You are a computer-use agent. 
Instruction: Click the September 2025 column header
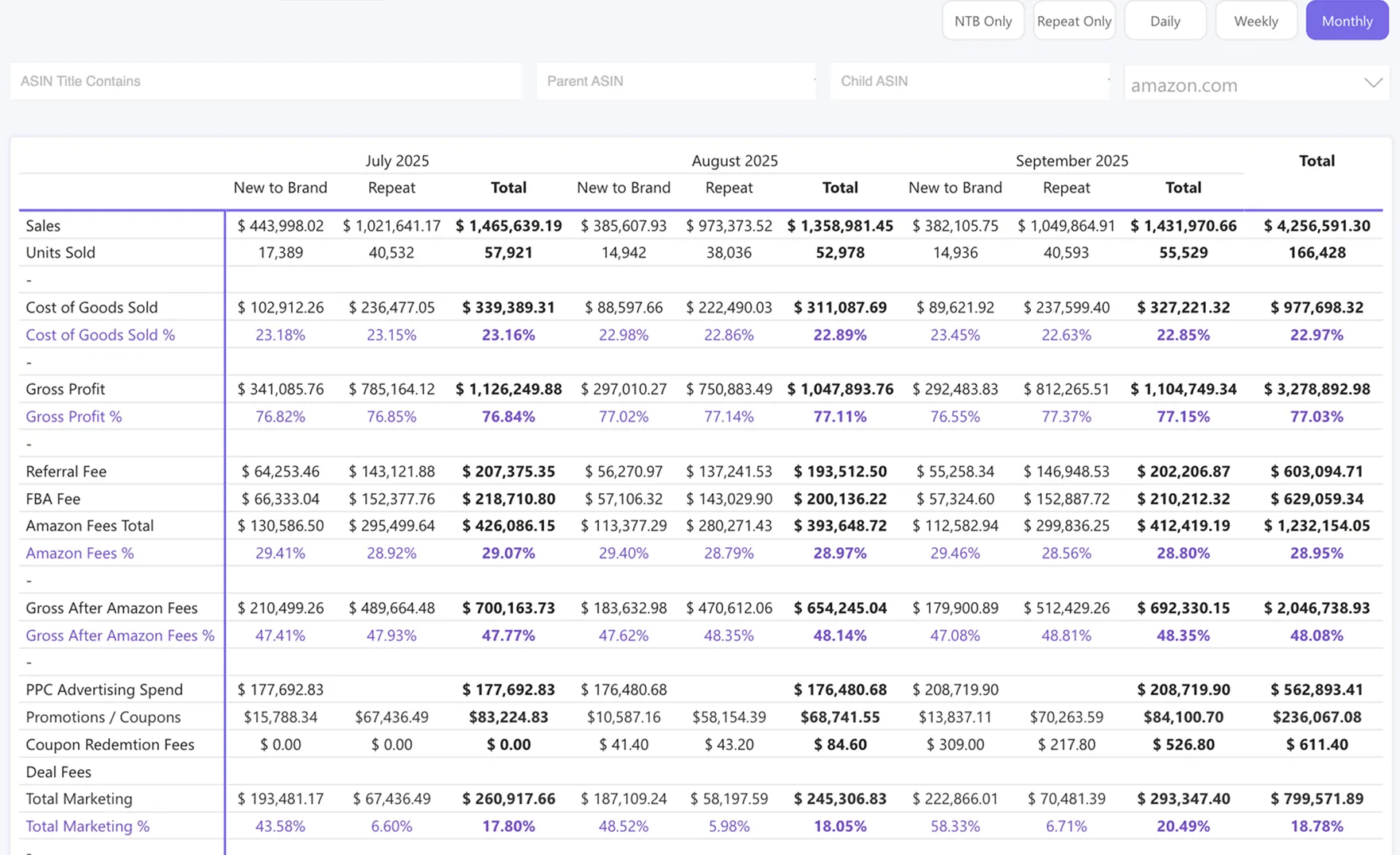coord(1071,161)
